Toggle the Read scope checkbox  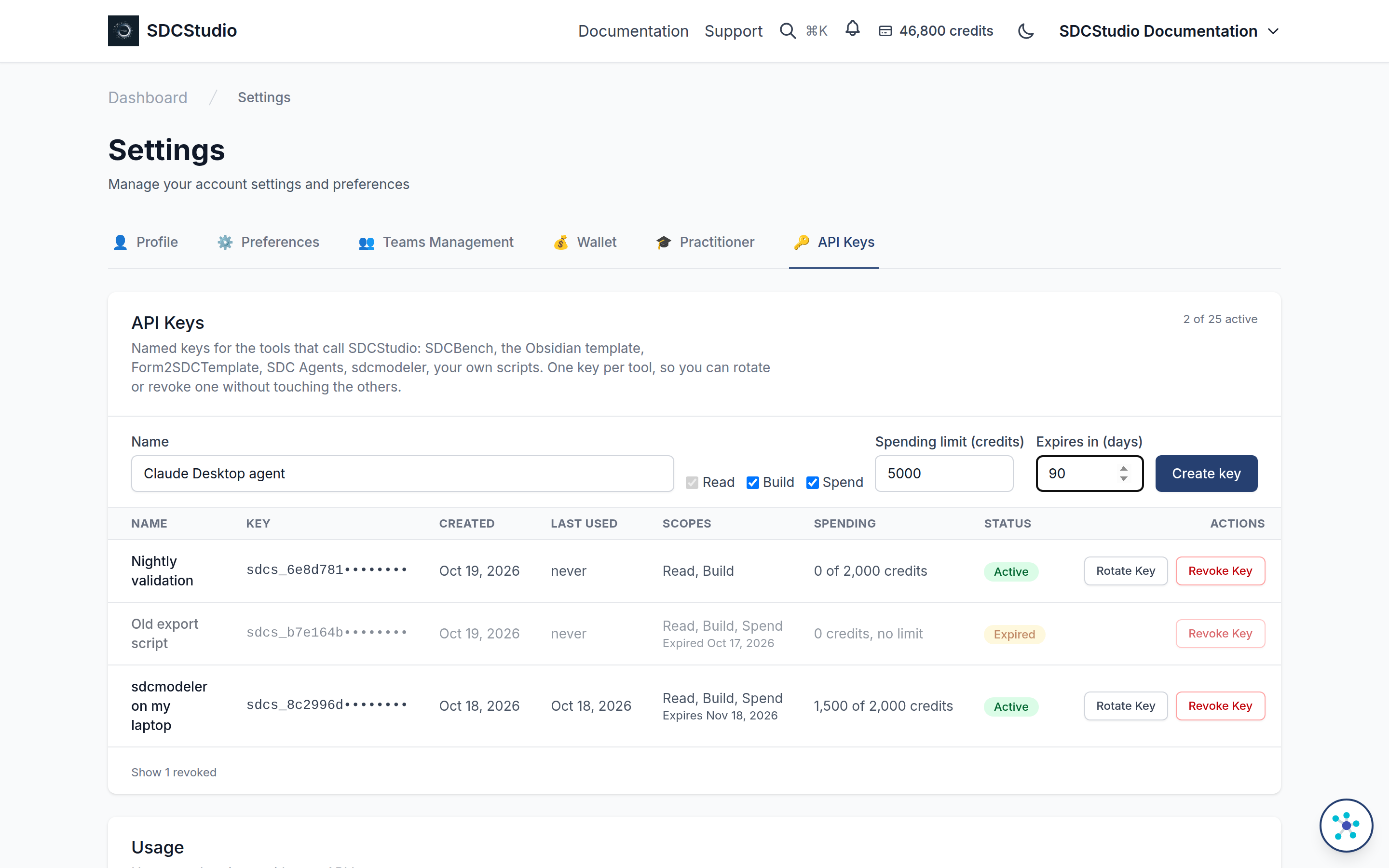tap(692, 483)
